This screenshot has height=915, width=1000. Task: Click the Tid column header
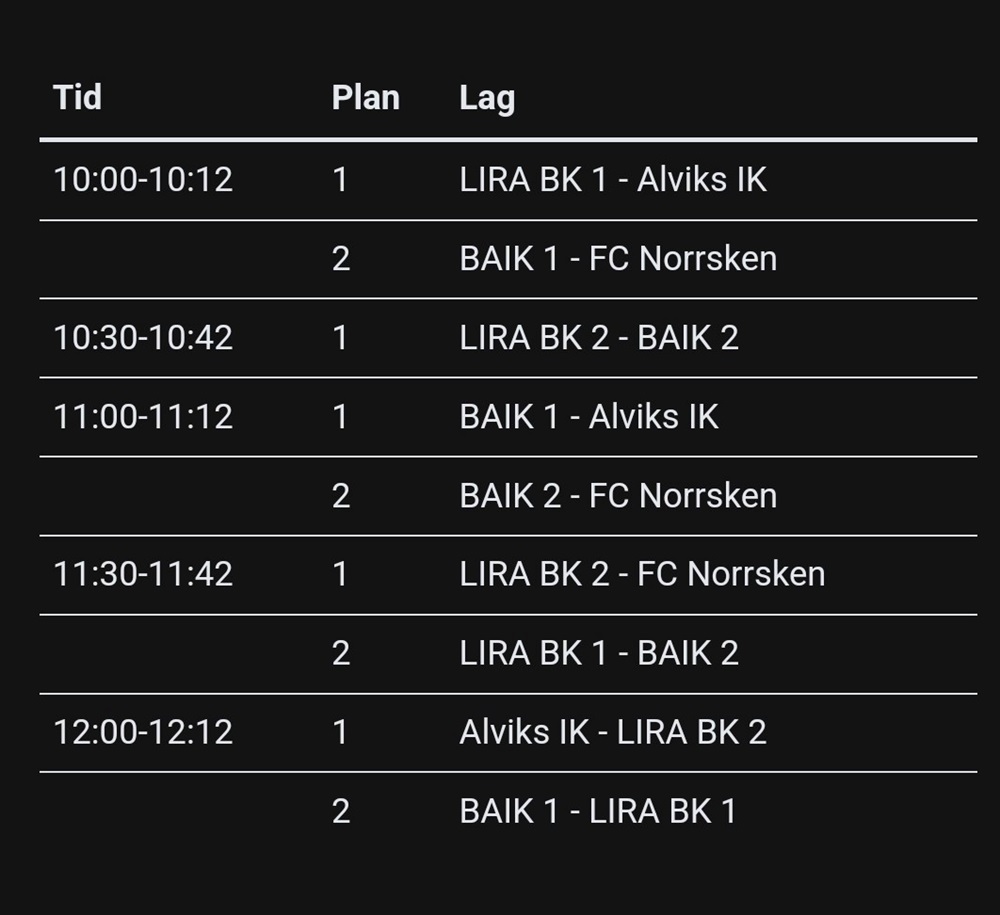pos(77,98)
